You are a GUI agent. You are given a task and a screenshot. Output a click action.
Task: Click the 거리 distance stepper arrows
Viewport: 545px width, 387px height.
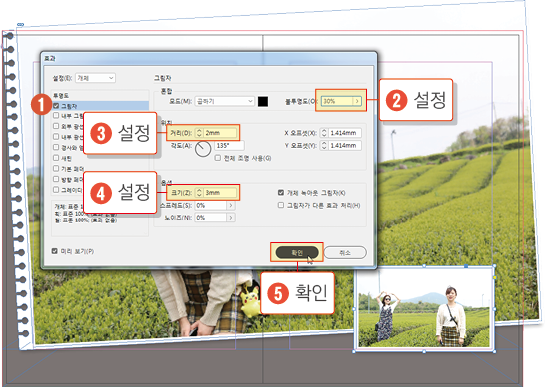tap(199, 133)
